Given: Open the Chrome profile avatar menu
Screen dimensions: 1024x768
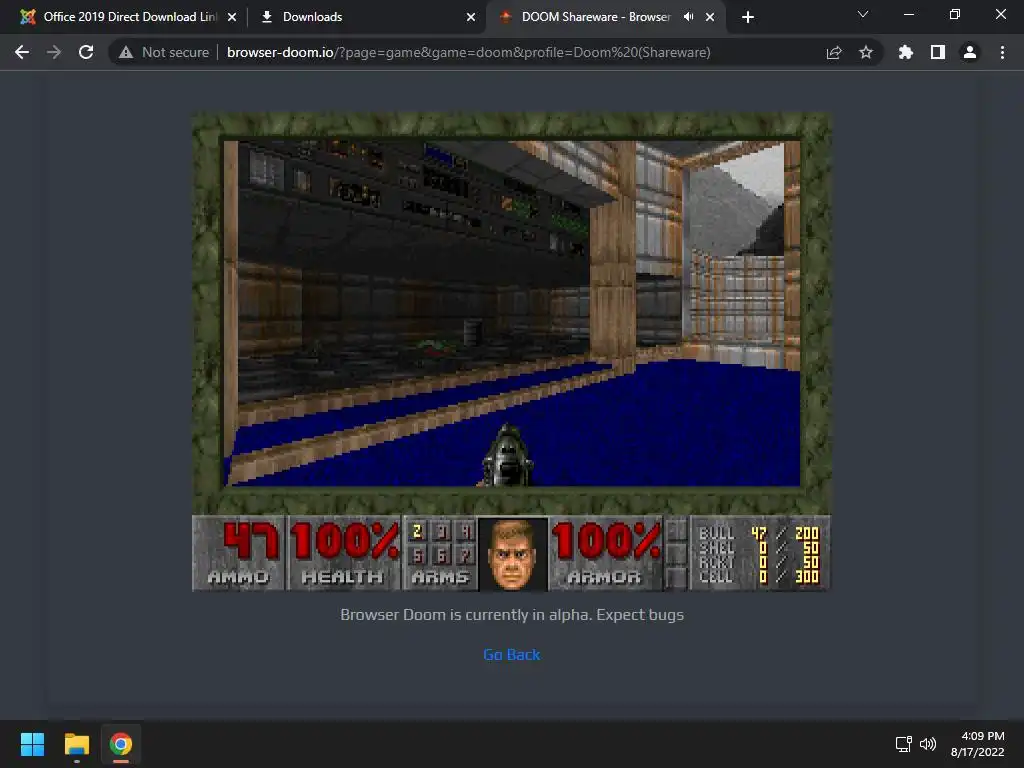Looking at the screenshot, I should tap(970, 52).
